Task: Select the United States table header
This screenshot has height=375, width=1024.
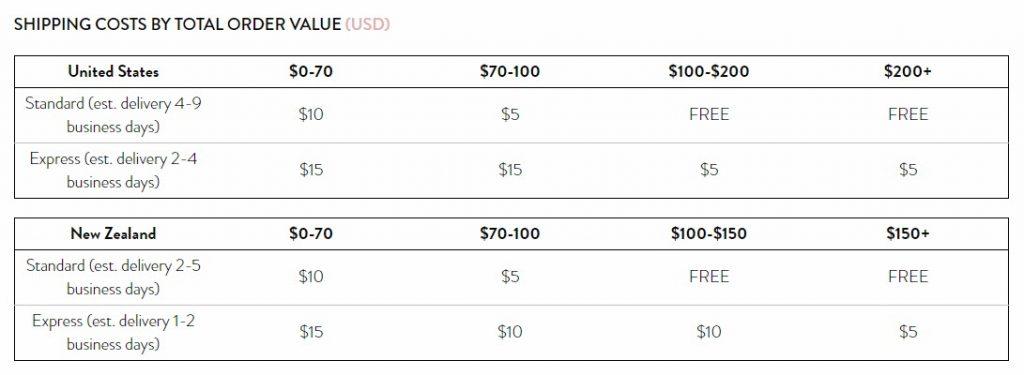Action: tap(114, 71)
